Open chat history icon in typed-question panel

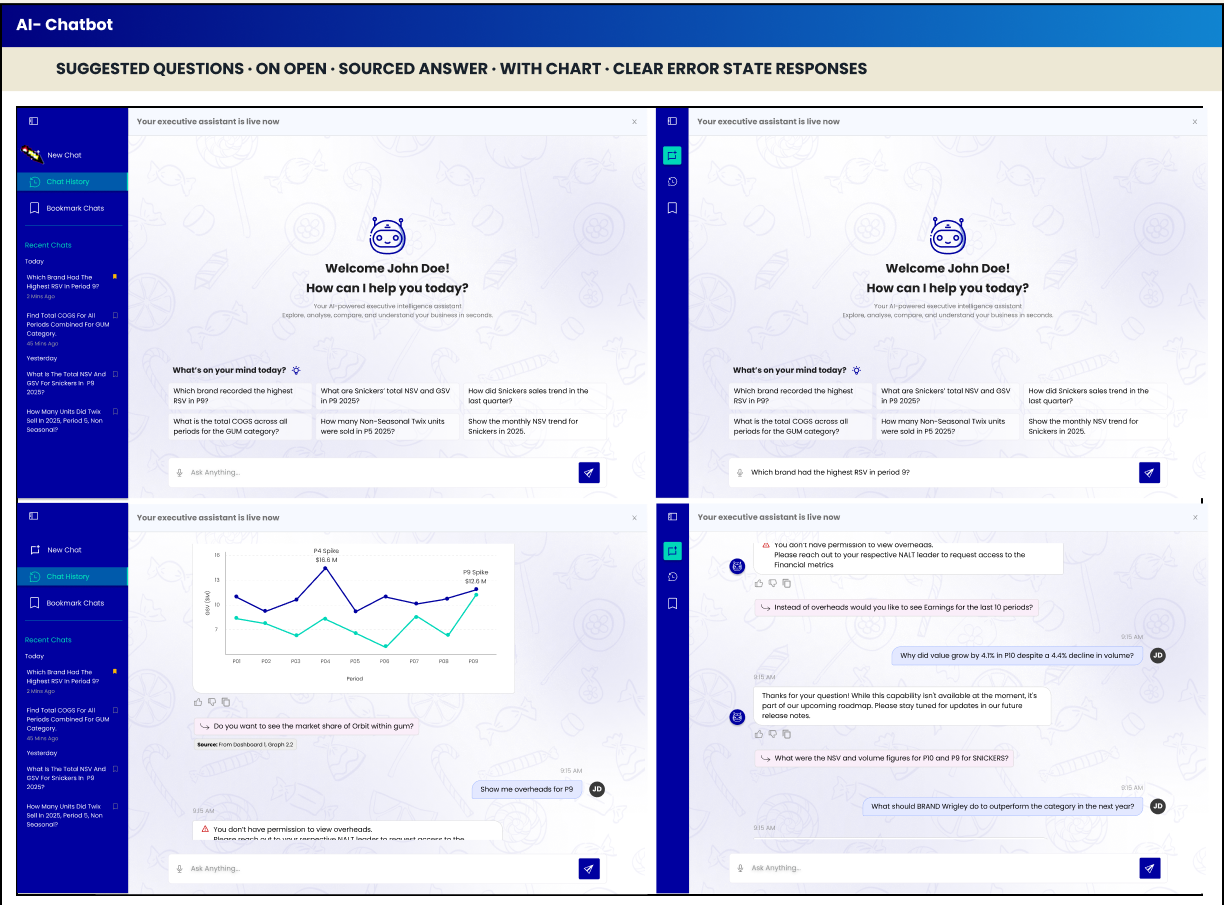click(672, 182)
